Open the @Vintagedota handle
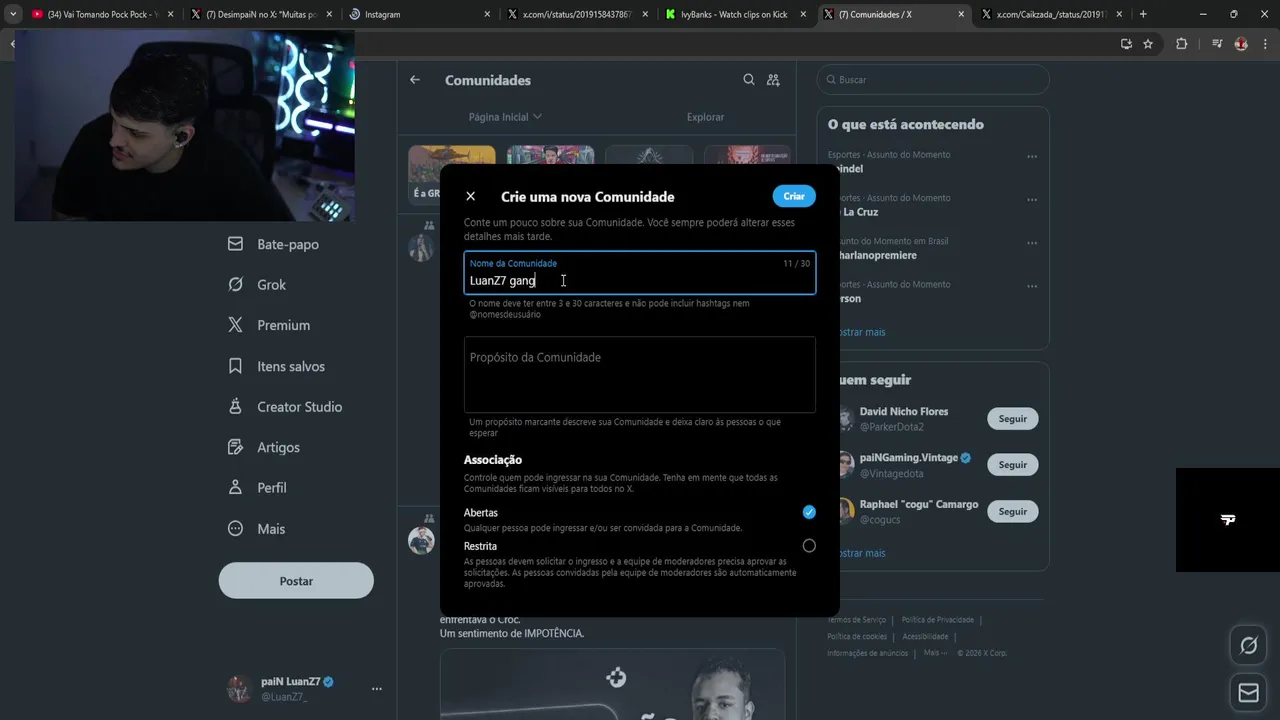Image resolution: width=1280 pixels, height=720 pixels. click(x=892, y=474)
